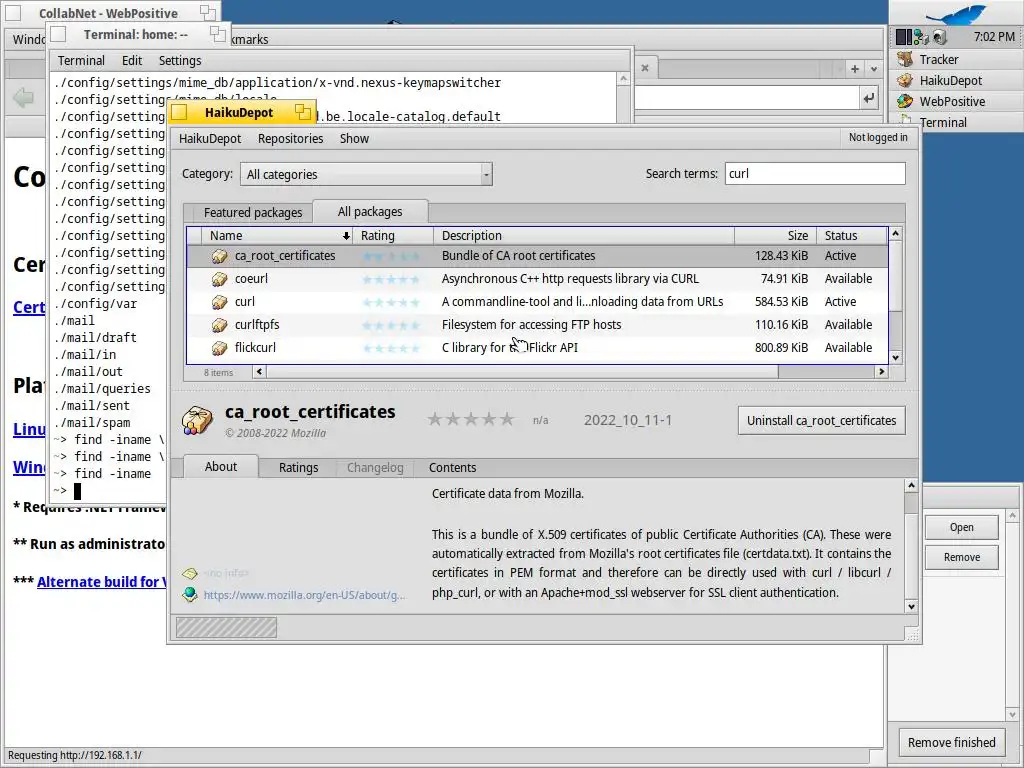Switch to All packages tab

(x=370, y=212)
